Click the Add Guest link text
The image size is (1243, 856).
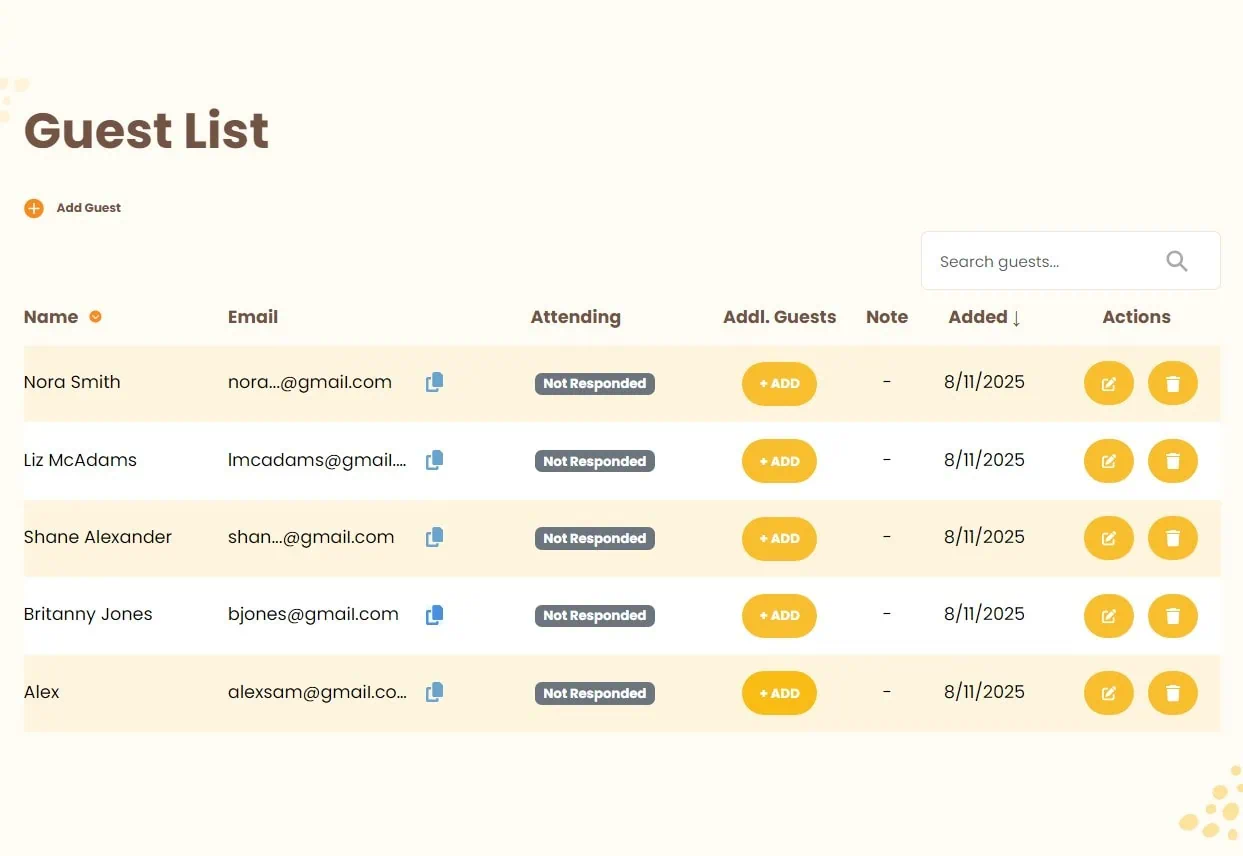pyautogui.click(x=88, y=208)
